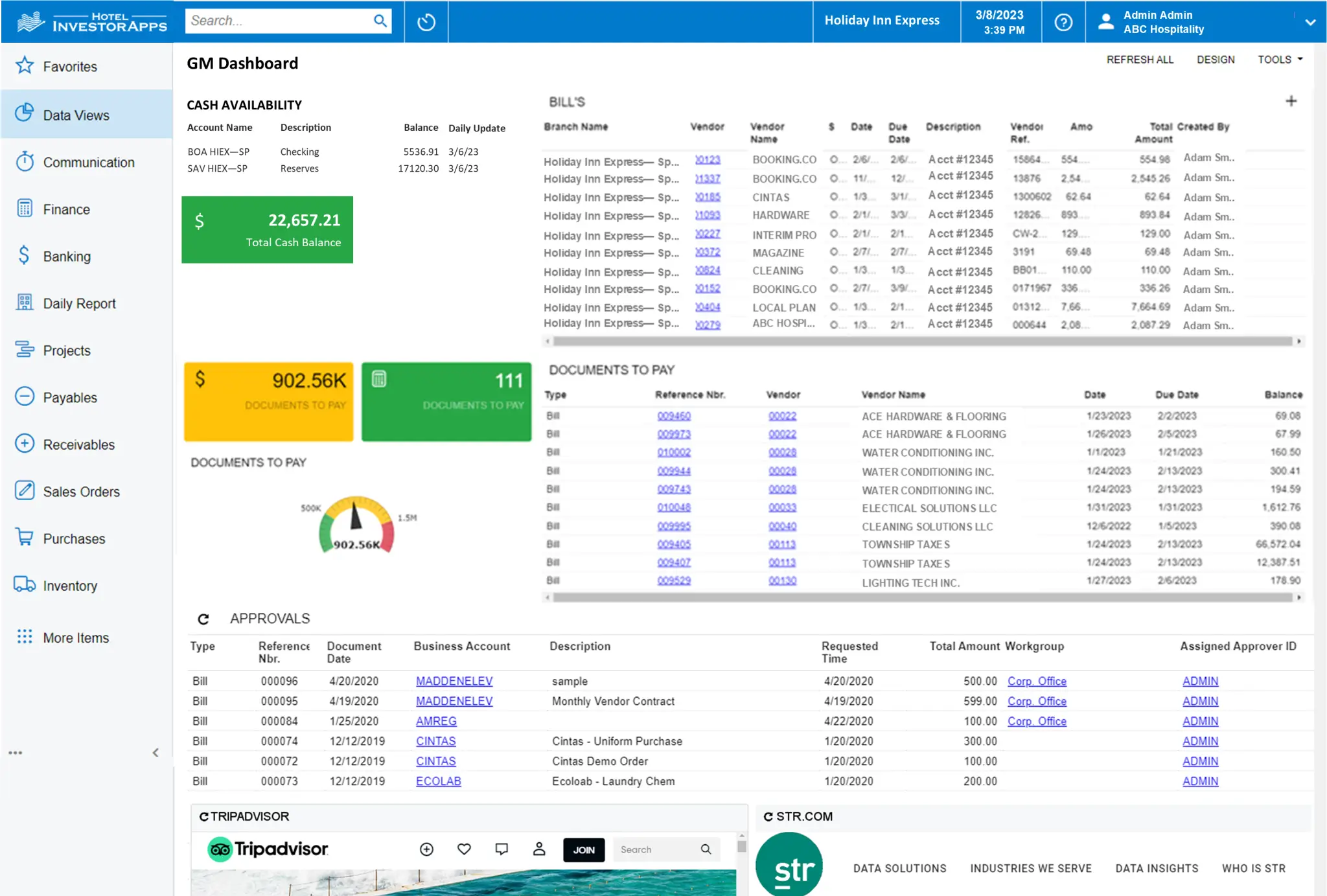The image size is (1327, 896).
Task: Click the STR logo in STR.COM widget
Action: [x=789, y=866]
